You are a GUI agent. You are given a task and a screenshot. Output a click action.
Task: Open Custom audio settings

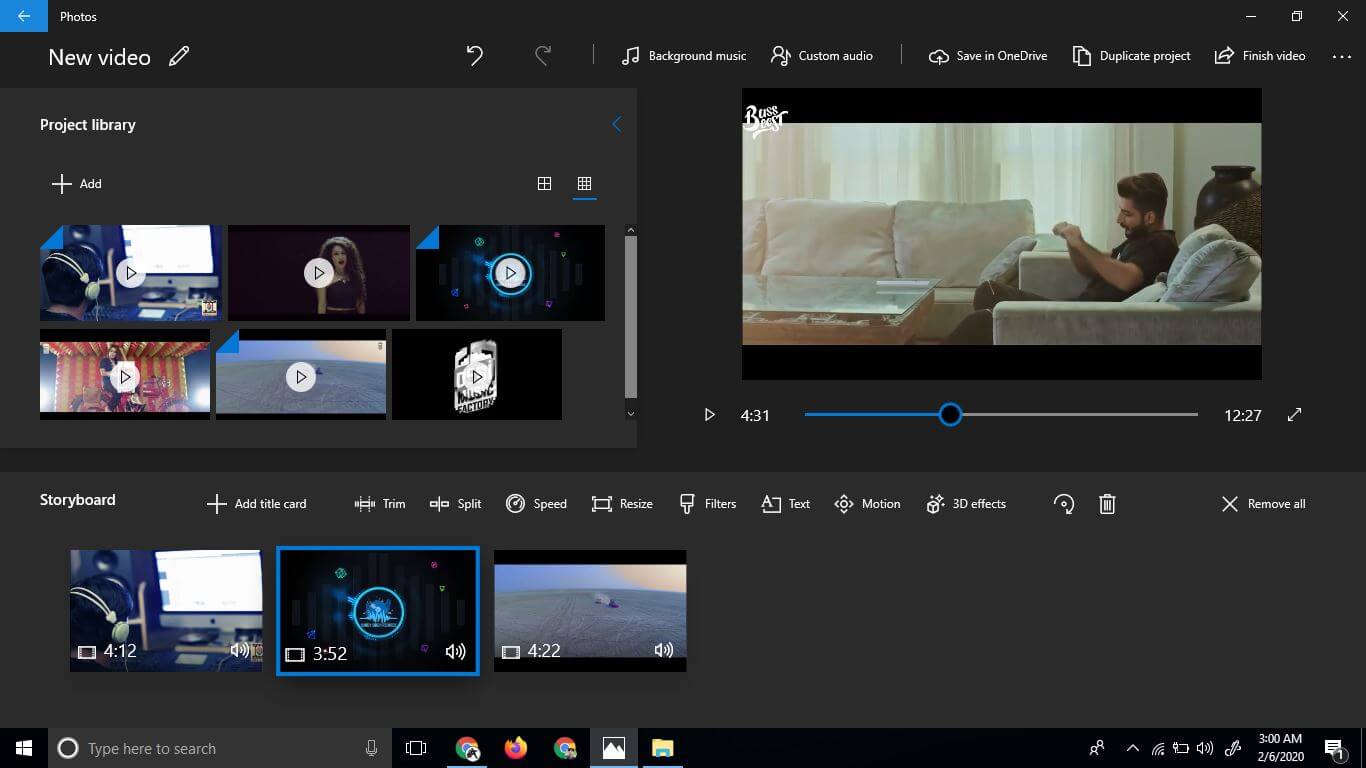[821, 56]
